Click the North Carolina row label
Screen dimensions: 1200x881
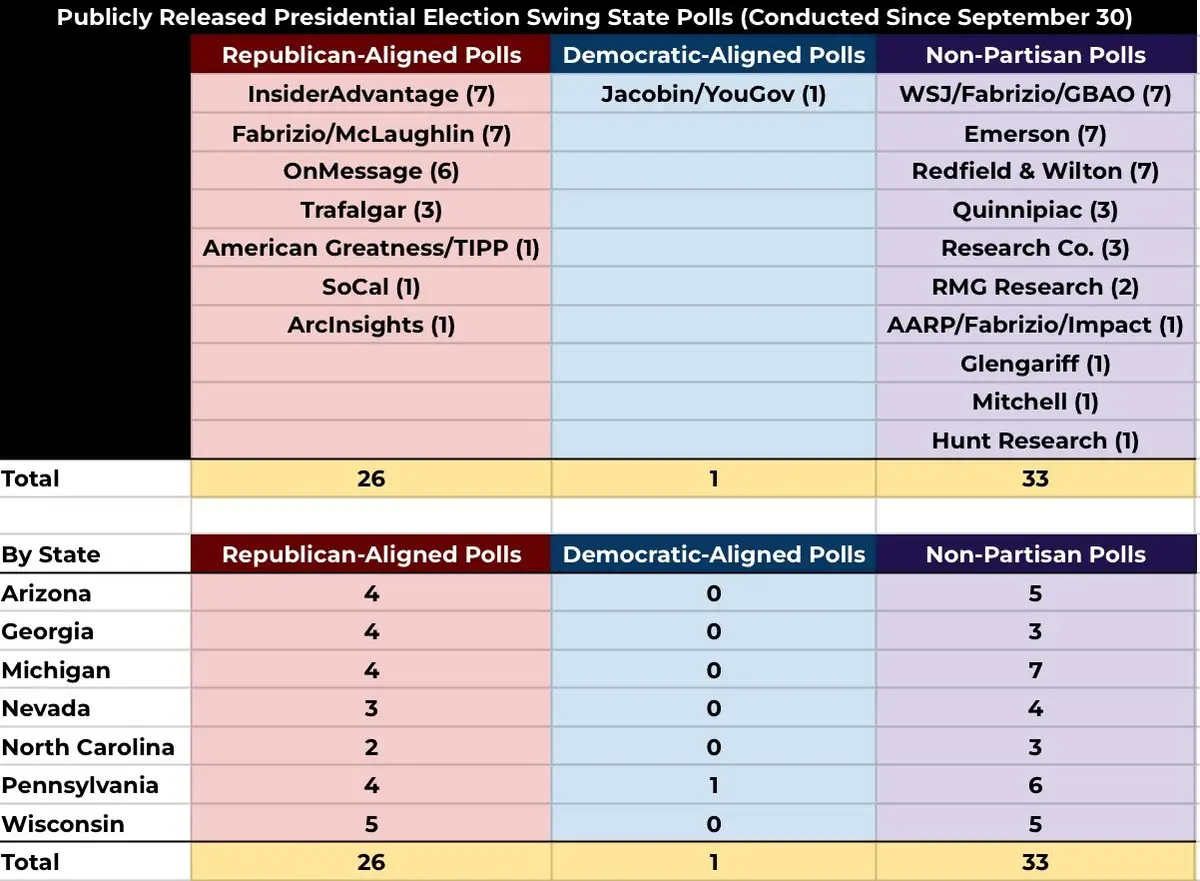coord(88,747)
